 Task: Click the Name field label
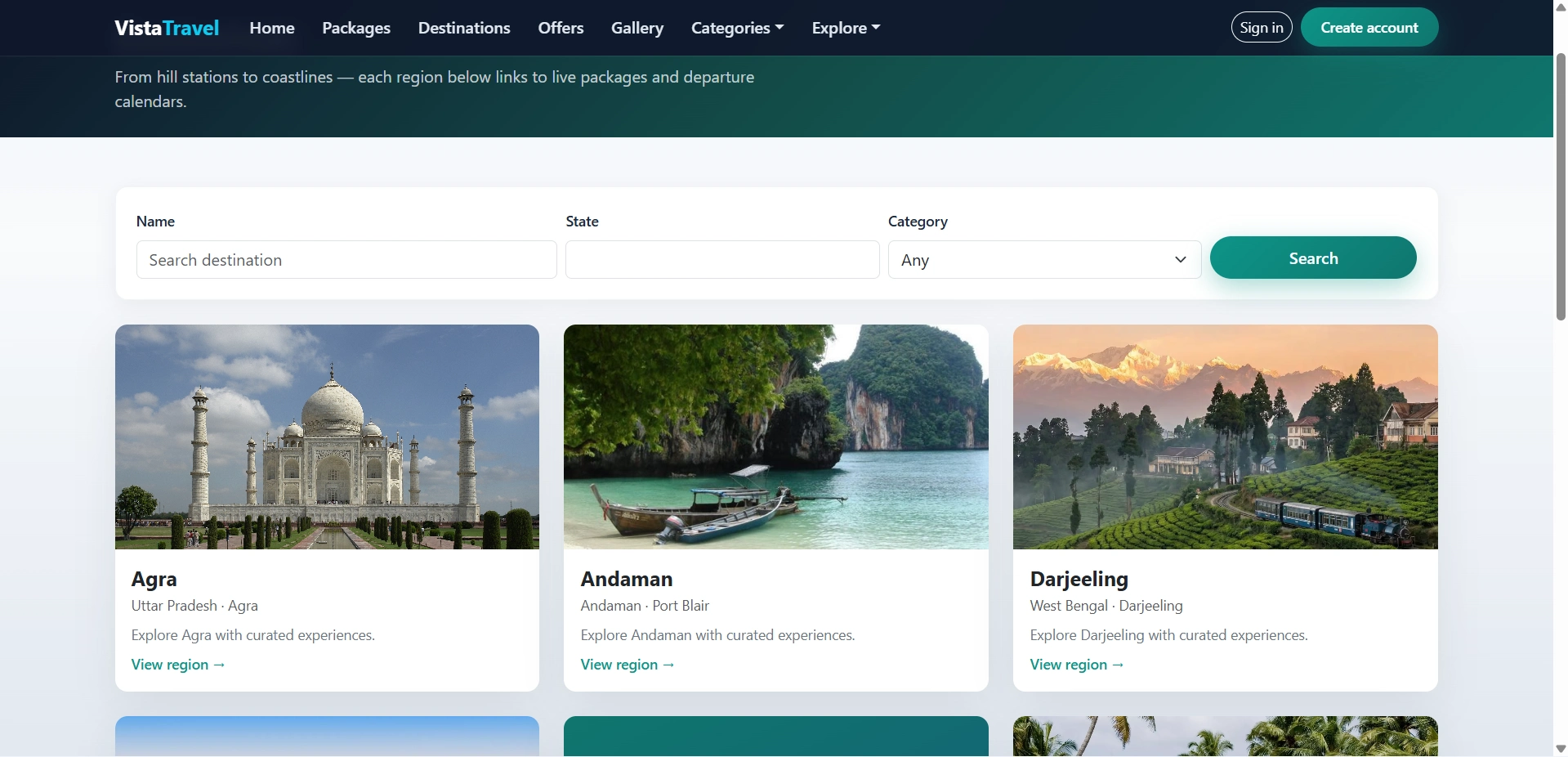(155, 222)
